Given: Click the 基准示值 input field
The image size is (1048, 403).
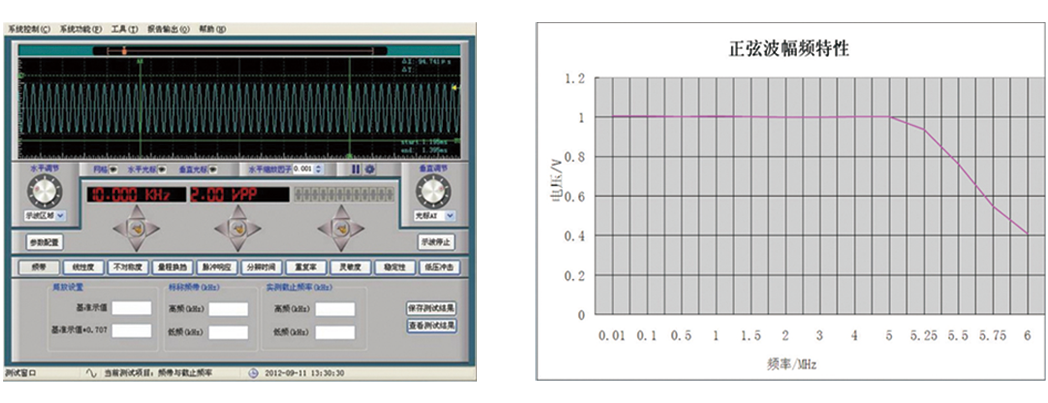Looking at the screenshot, I should (x=131, y=308).
